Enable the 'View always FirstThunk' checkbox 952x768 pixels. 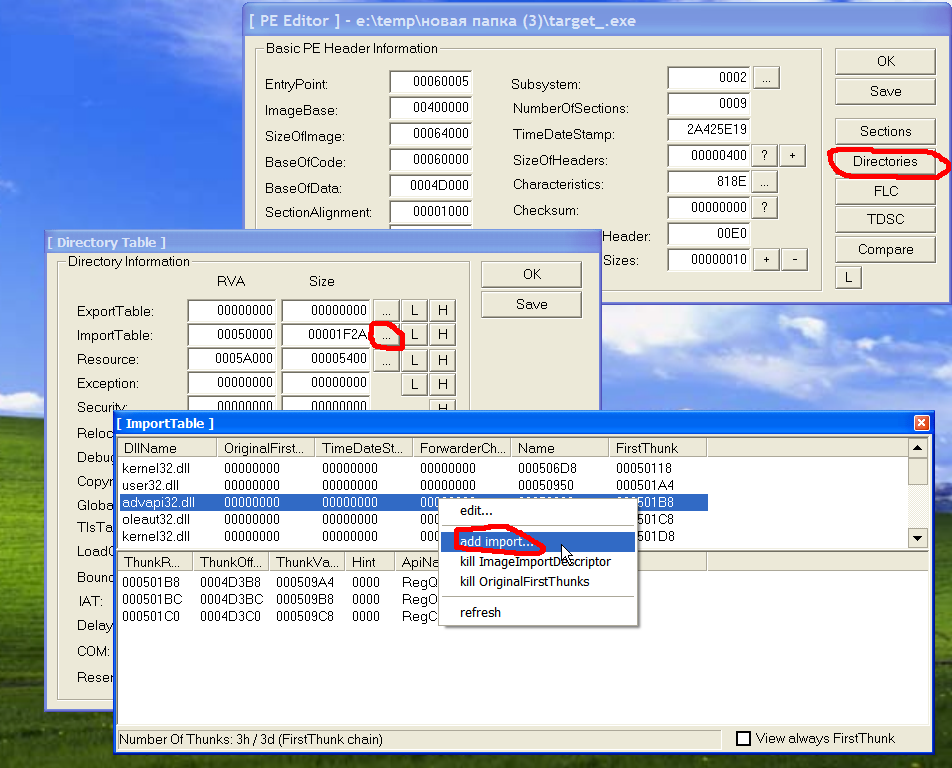tap(743, 739)
